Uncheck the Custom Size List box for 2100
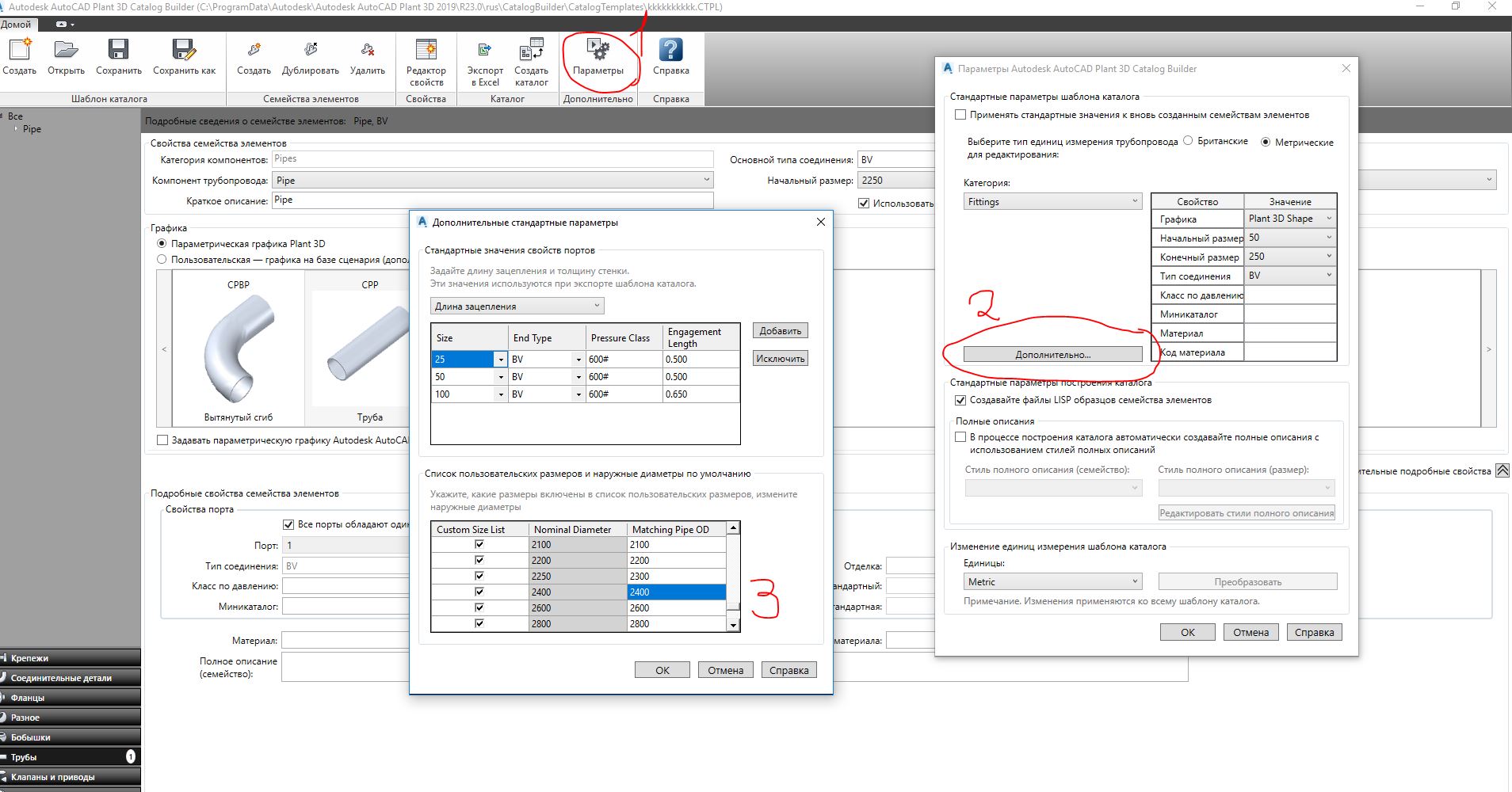This screenshot has height=792, width=1512. click(479, 544)
